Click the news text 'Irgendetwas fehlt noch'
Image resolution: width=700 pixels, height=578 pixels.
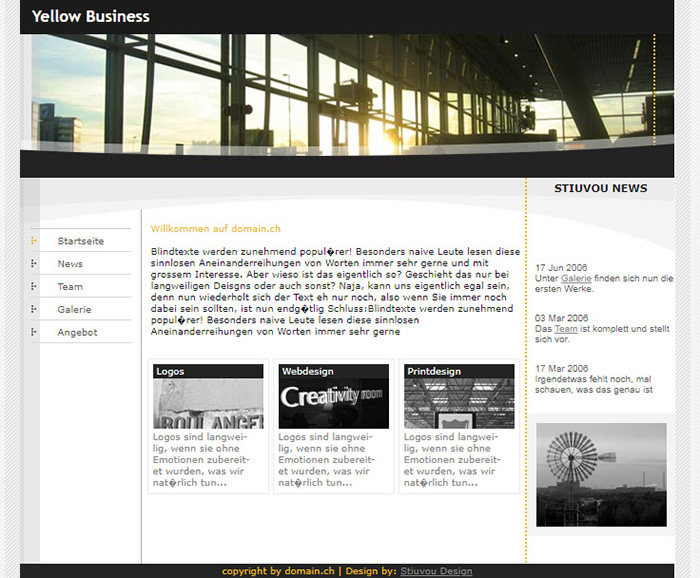pyautogui.click(x=593, y=384)
